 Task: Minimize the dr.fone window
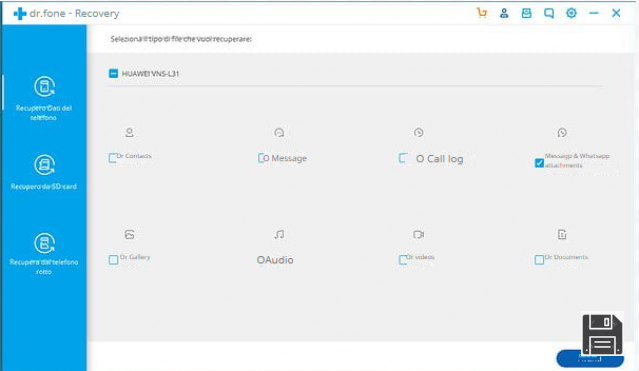(594, 13)
